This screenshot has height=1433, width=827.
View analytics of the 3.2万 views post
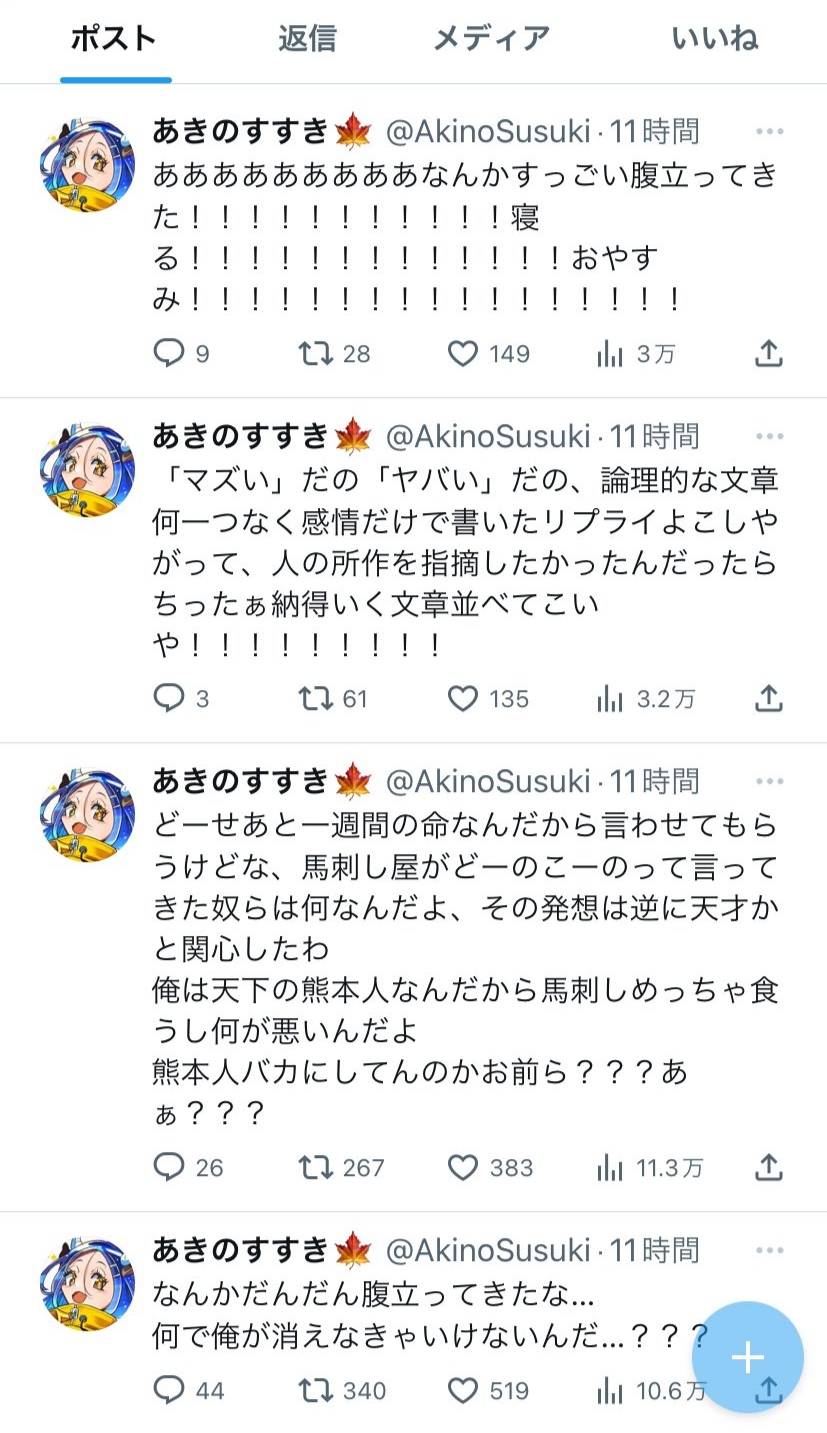click(610, 698)
